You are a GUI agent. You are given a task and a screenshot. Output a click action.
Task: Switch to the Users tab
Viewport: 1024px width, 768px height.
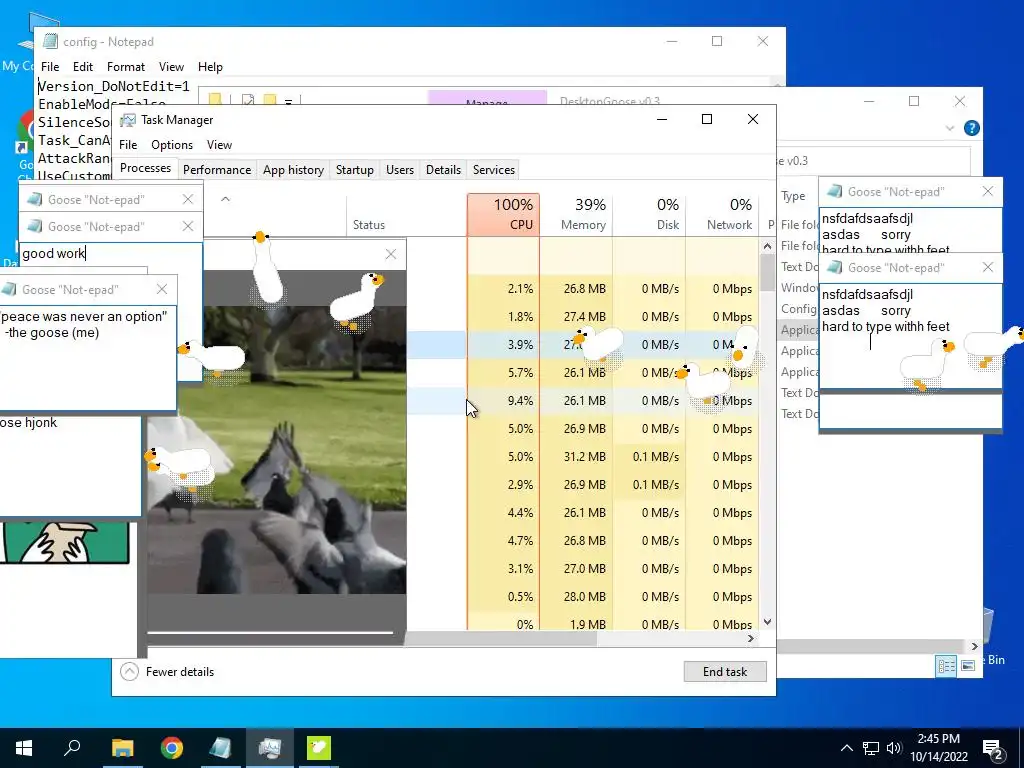[400, 170]
